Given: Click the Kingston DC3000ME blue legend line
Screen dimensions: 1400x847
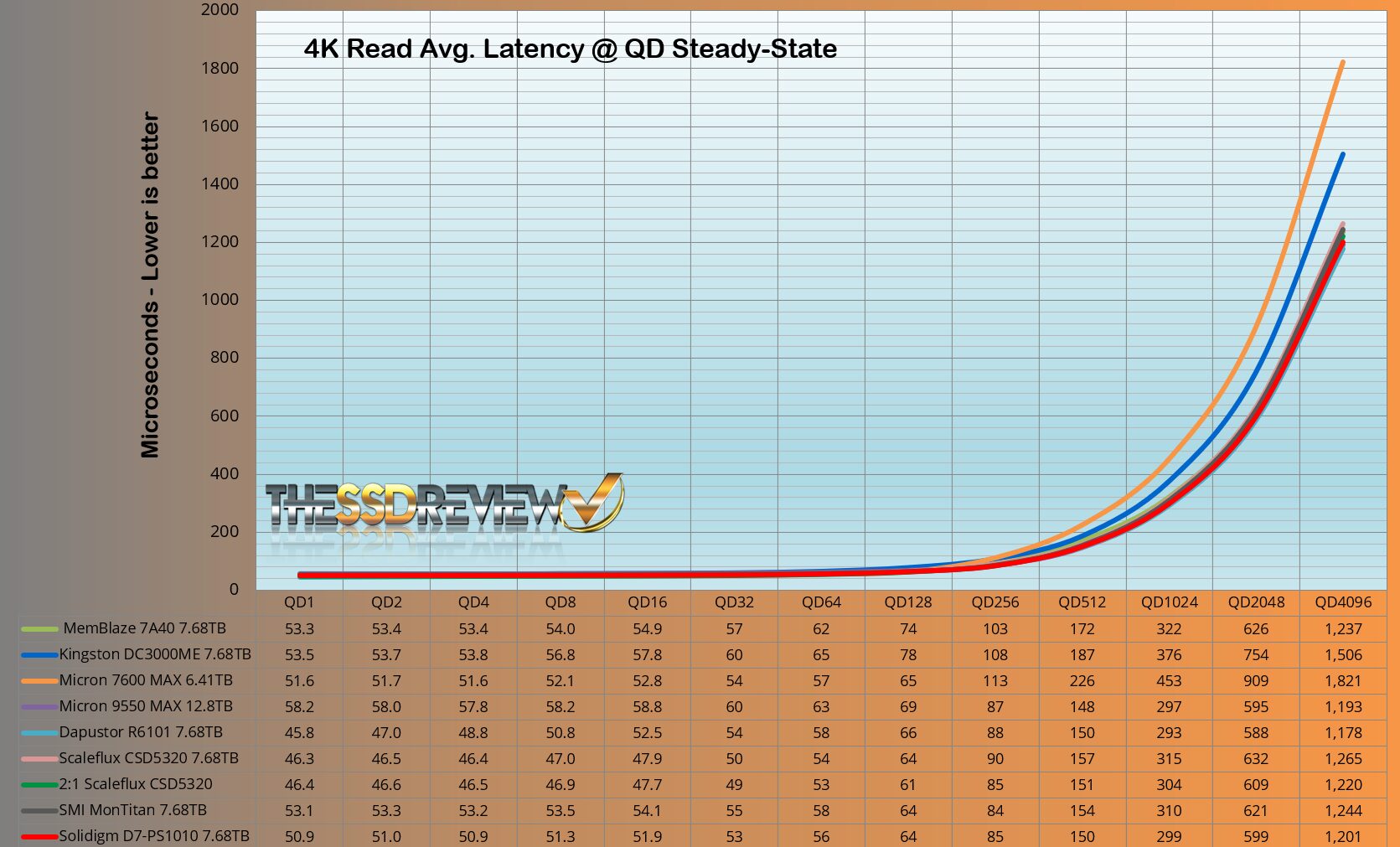Looking at the screenshot, I should click(x=39, y=655).
